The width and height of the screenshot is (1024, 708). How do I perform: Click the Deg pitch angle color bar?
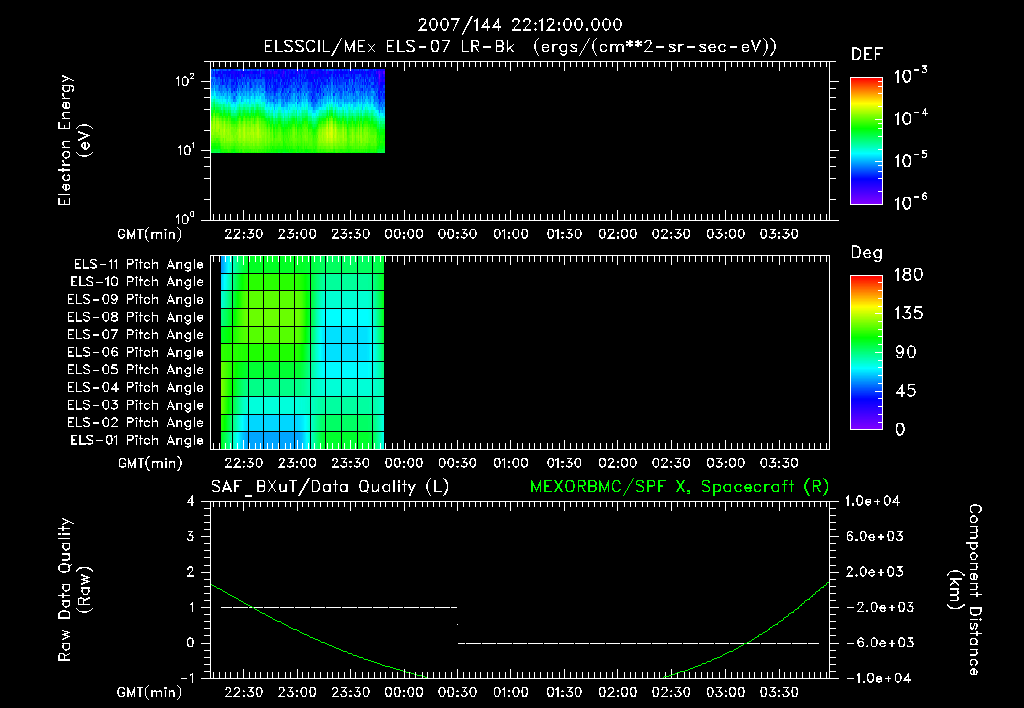coord(866,352)
